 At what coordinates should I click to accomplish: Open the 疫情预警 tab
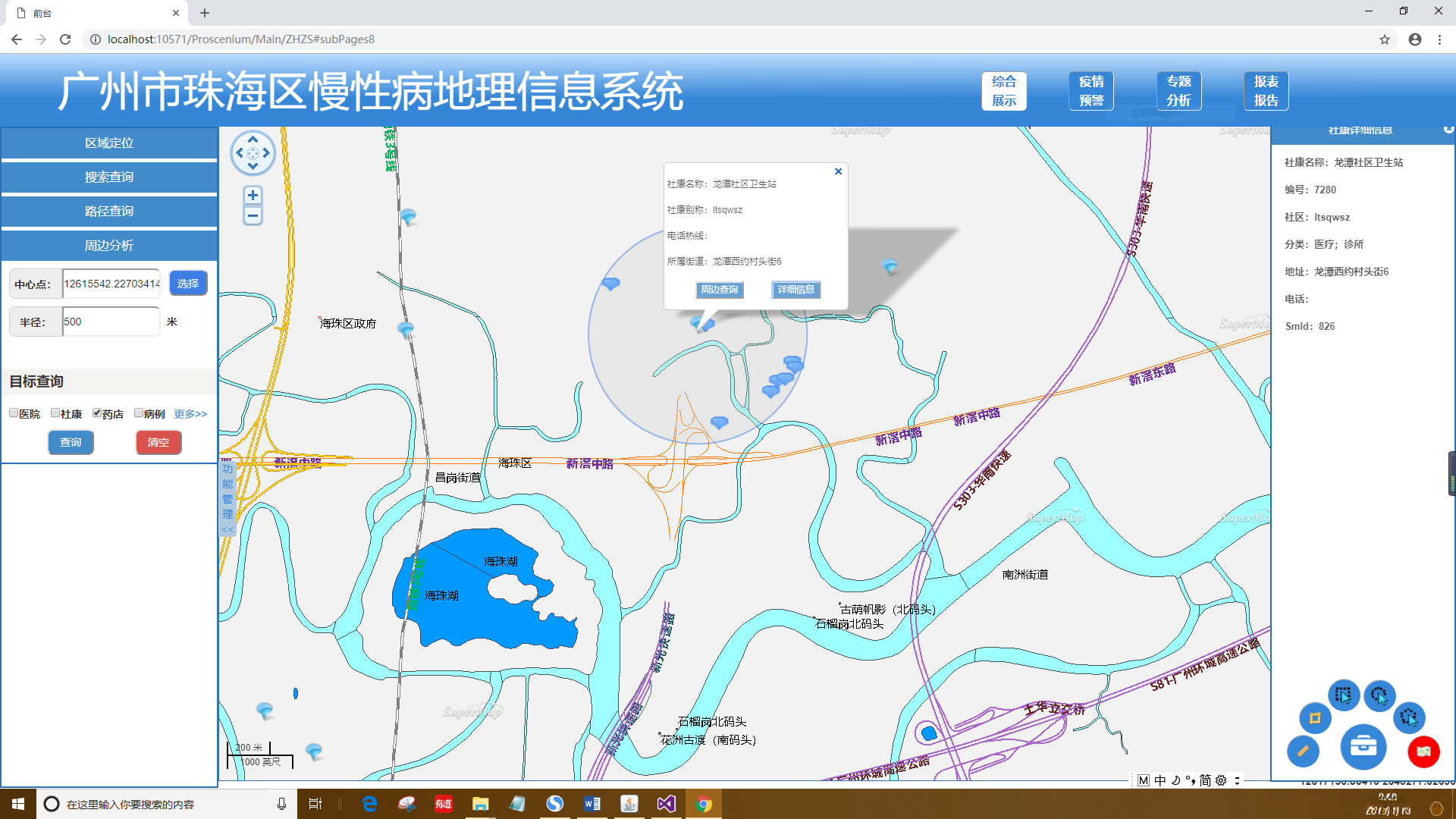pos(1091,91)
